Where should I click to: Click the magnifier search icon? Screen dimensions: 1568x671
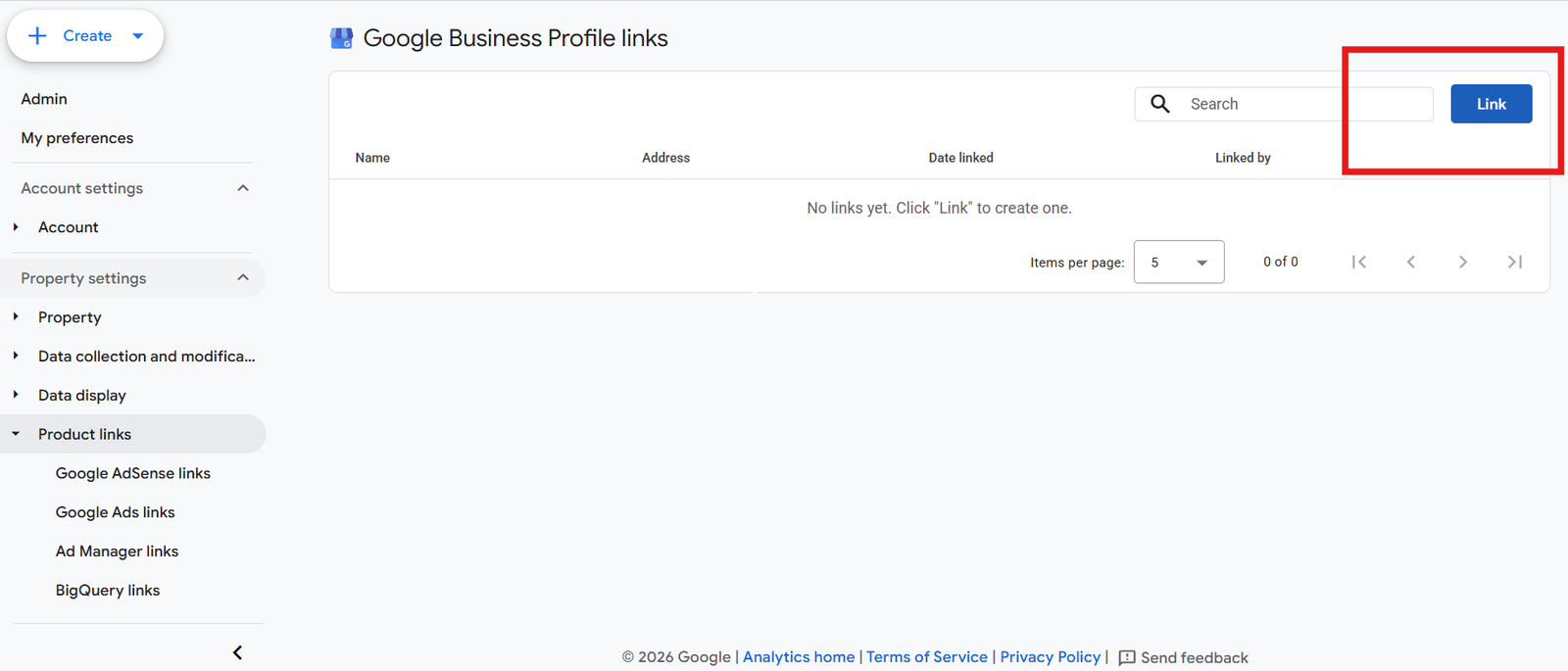click(1160, 104)
